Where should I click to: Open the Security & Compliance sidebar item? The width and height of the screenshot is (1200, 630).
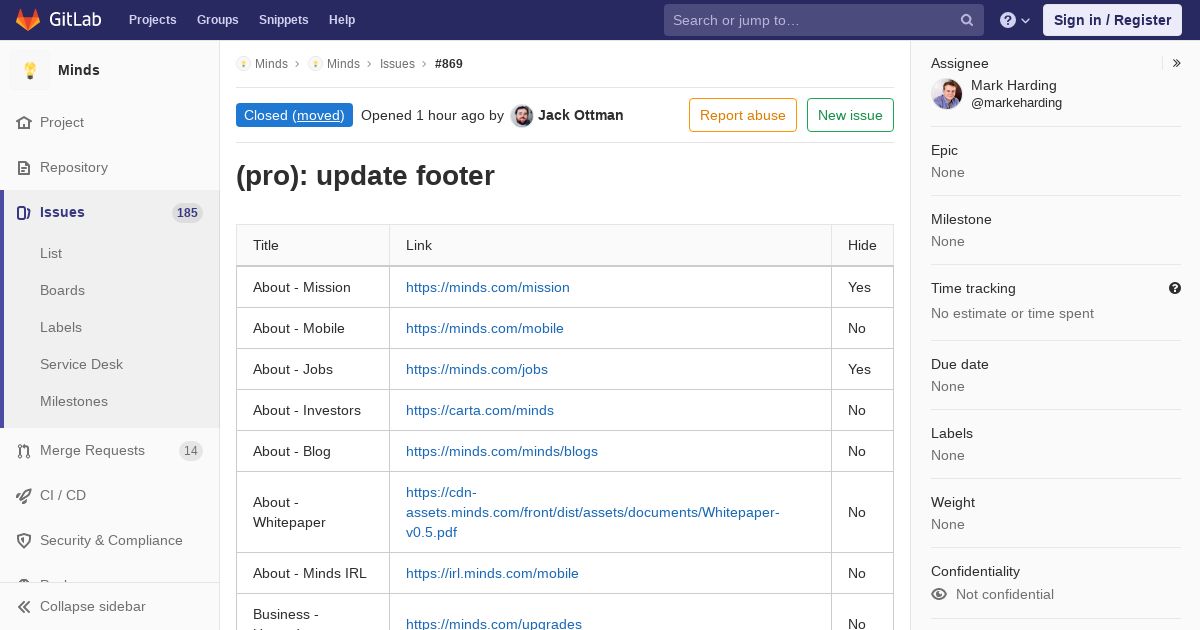[x=110, y=541]
